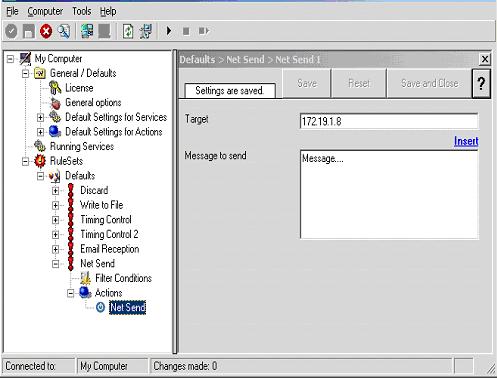The height and width of the screenshot is (379, 497).
Task: Select the License tree item
Action: pyautogui.click(x=79, y=88)
